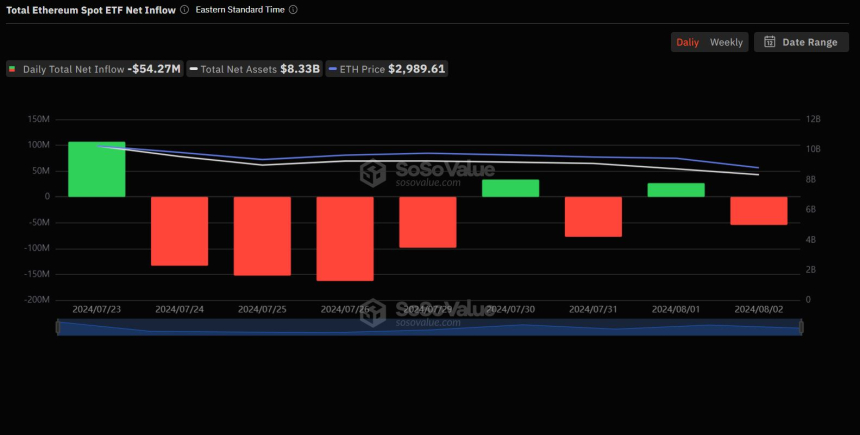Click the sosovalue.com watermark link
The width and height of the screenshot is (860, 435).
428,184
